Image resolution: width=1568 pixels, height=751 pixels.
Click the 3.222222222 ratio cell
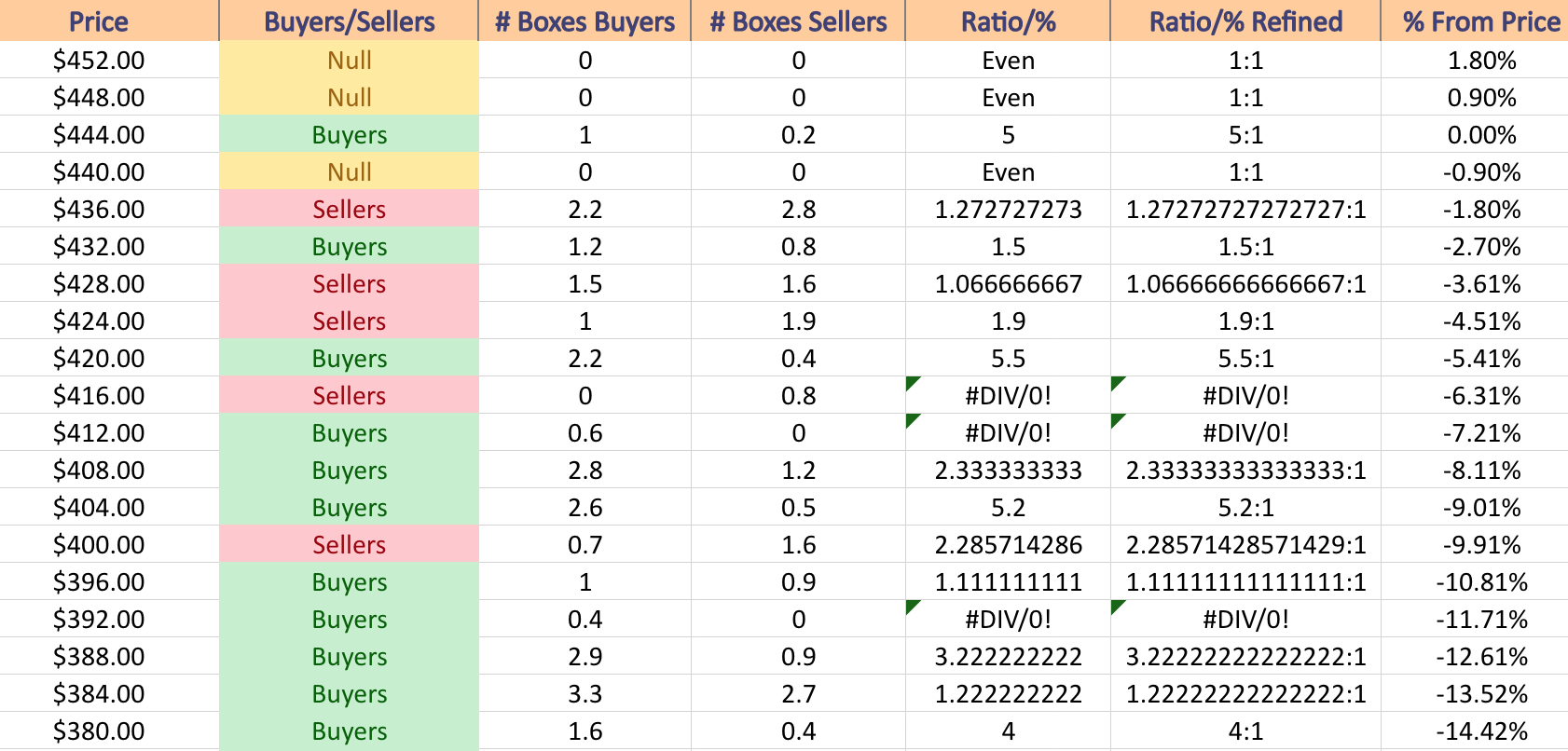[x=1008, y=657]
